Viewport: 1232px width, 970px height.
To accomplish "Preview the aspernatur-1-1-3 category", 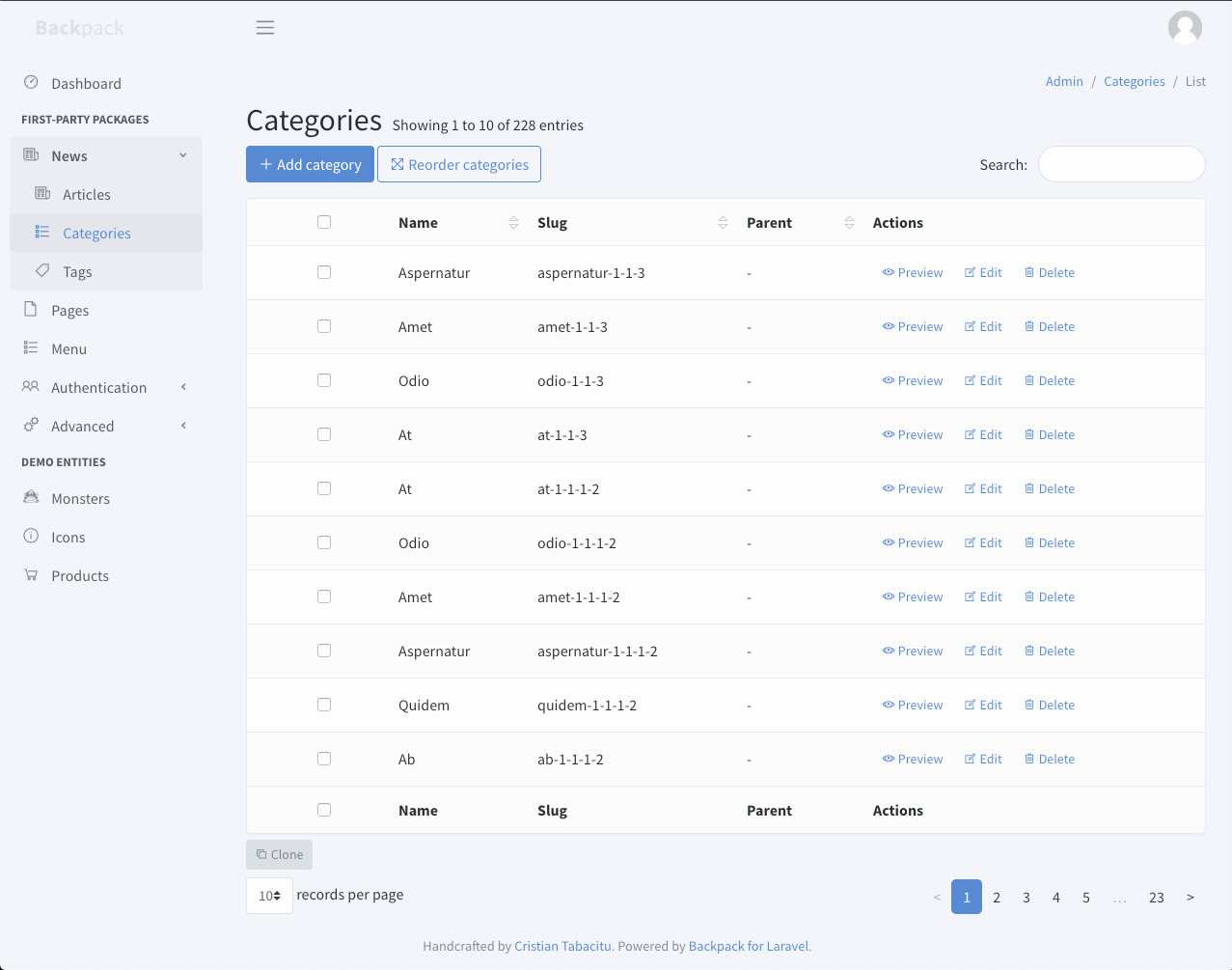I will [x=913, y=273].
